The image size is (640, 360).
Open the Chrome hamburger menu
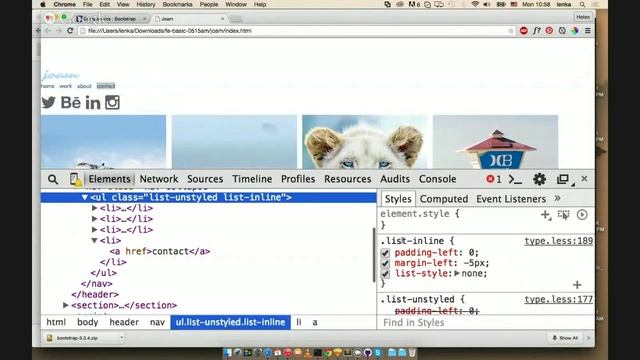(588, 31)
